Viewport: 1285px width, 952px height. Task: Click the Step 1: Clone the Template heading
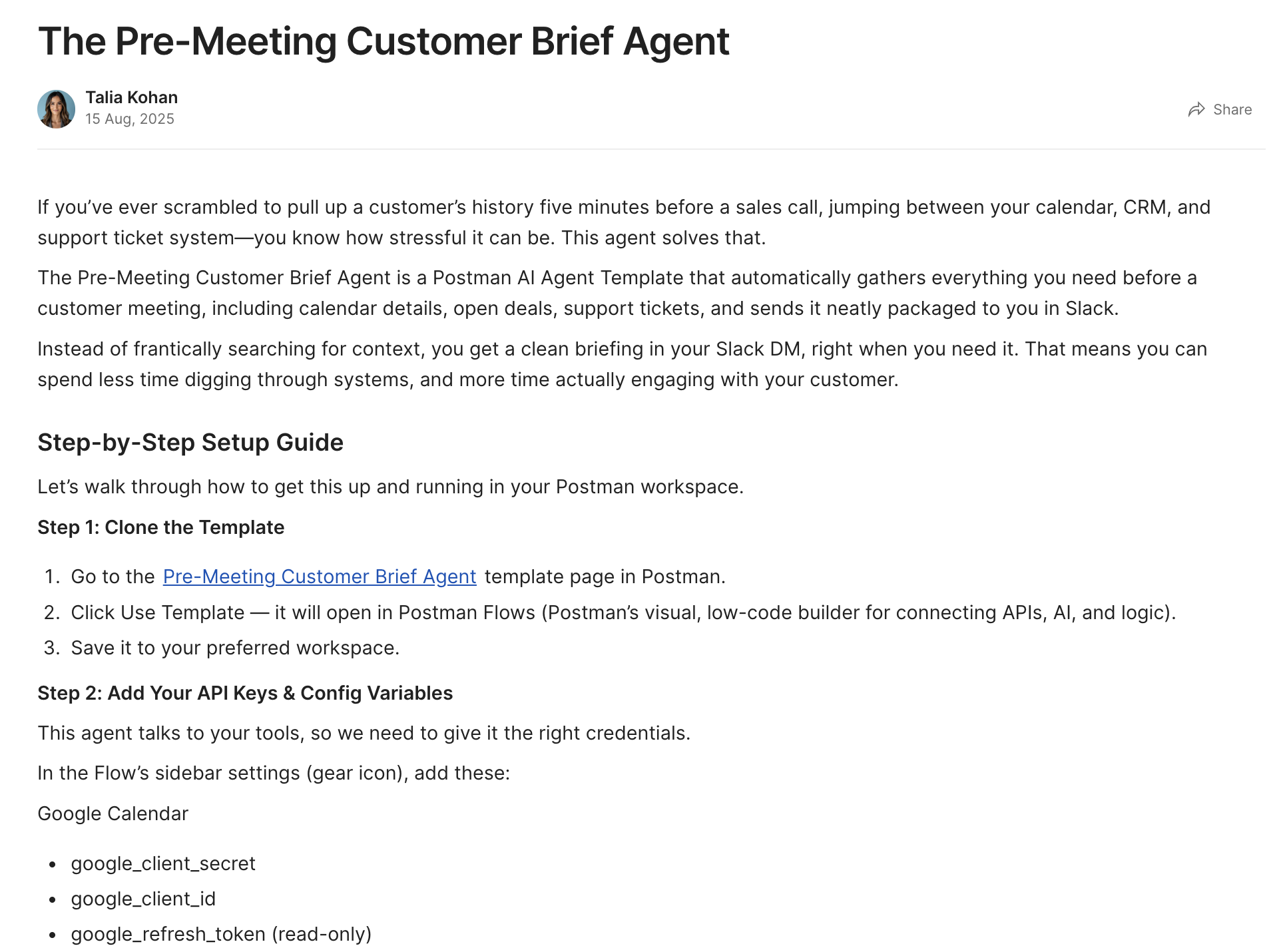coord(160,527)
